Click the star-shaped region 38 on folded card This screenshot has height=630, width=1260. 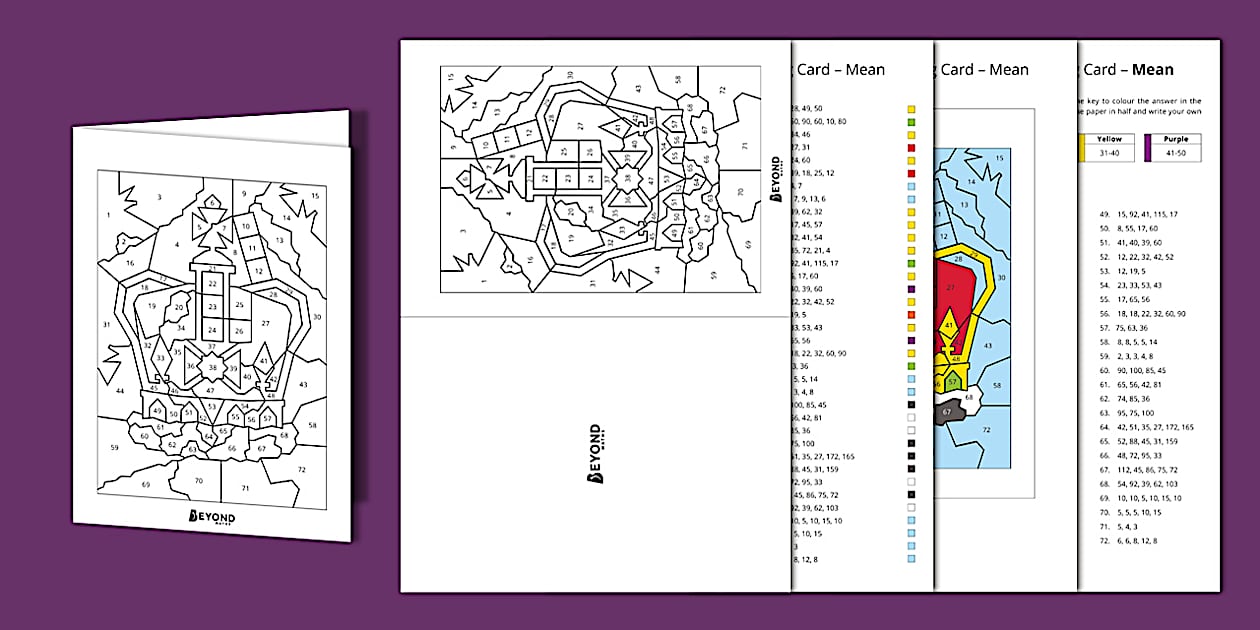tap(212, 367)
